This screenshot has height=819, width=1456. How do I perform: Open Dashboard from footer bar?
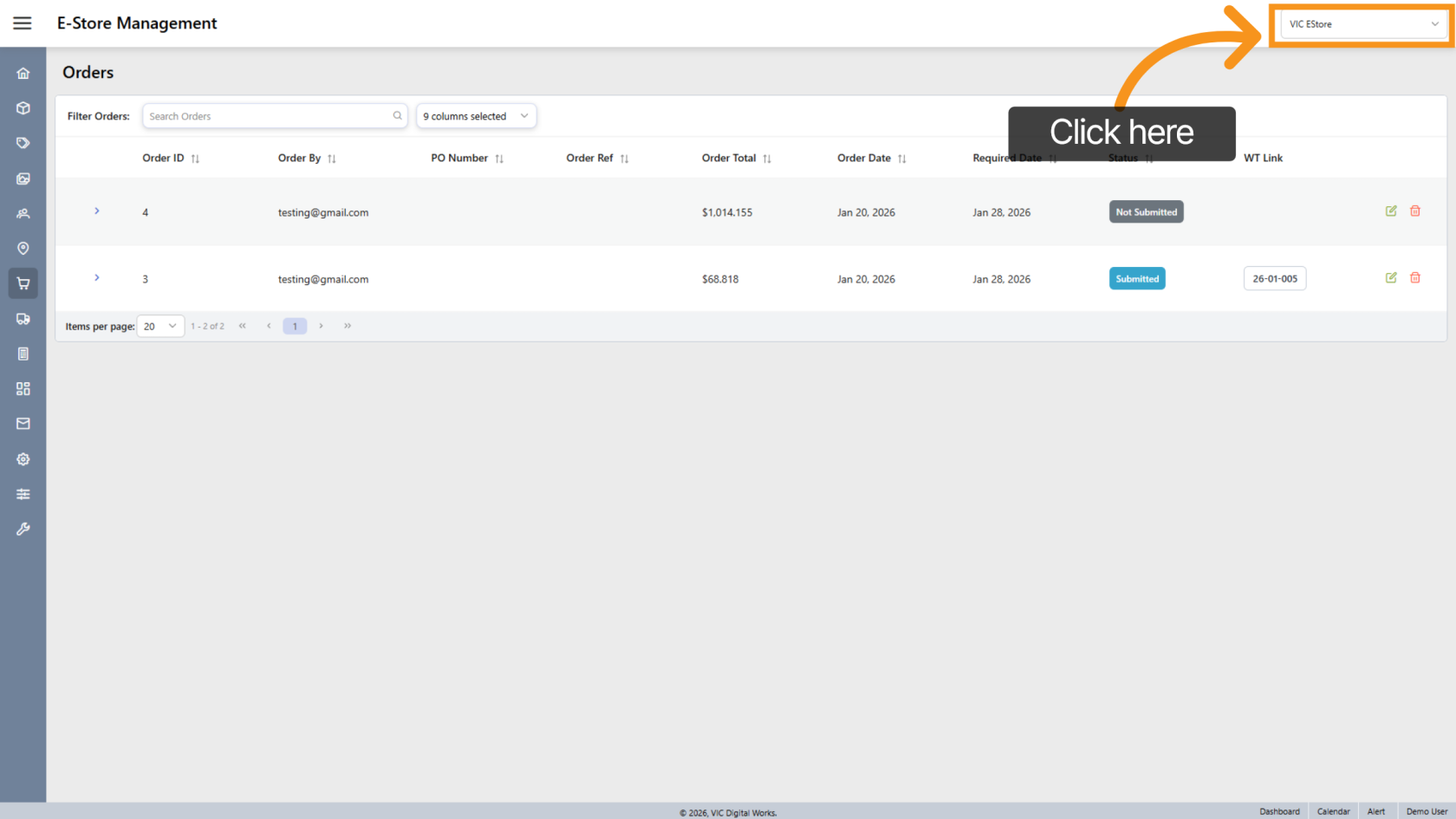[x=1279, y=811]
